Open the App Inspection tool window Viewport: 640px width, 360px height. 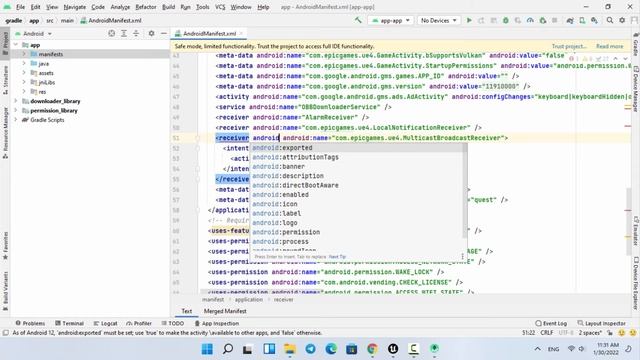pos(217,323)
